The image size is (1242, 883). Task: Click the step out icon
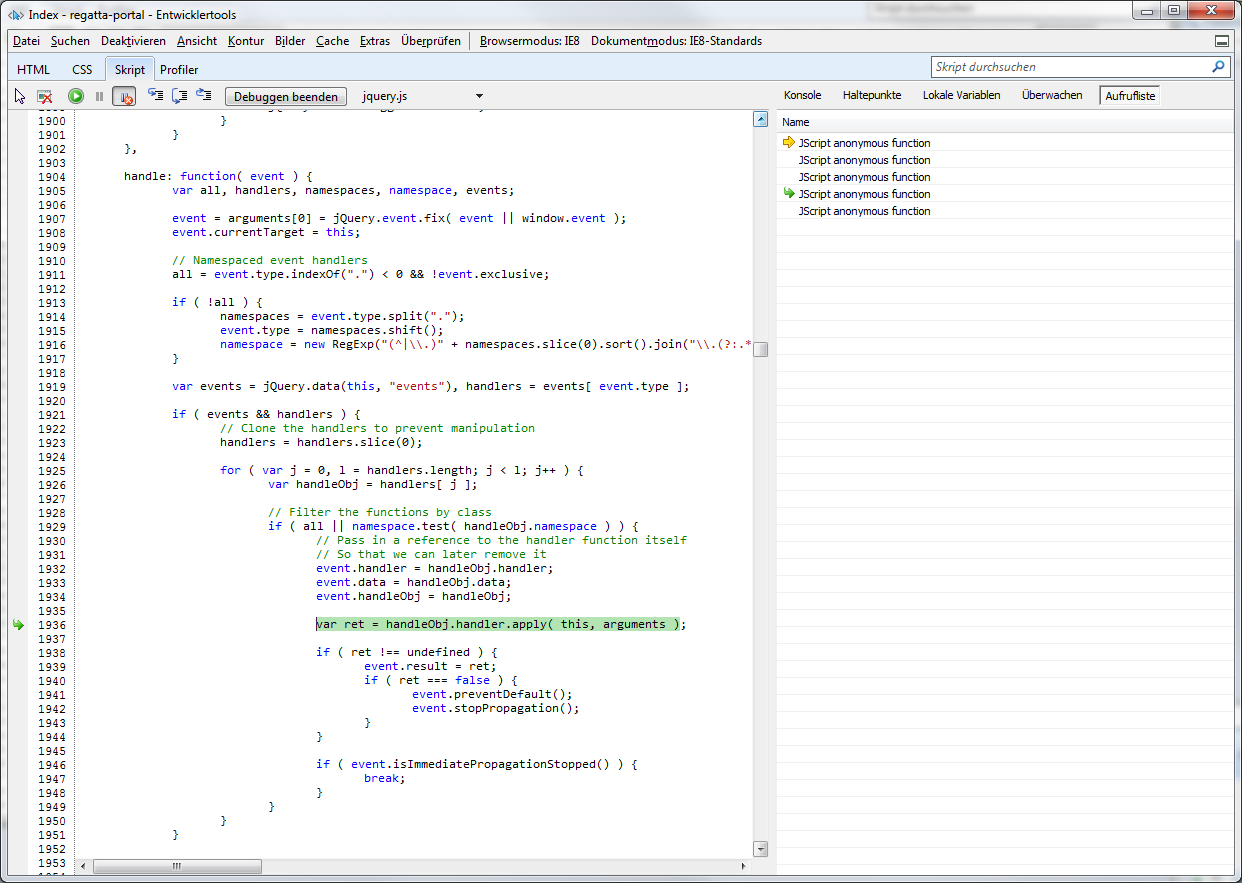tap(203, 96)
